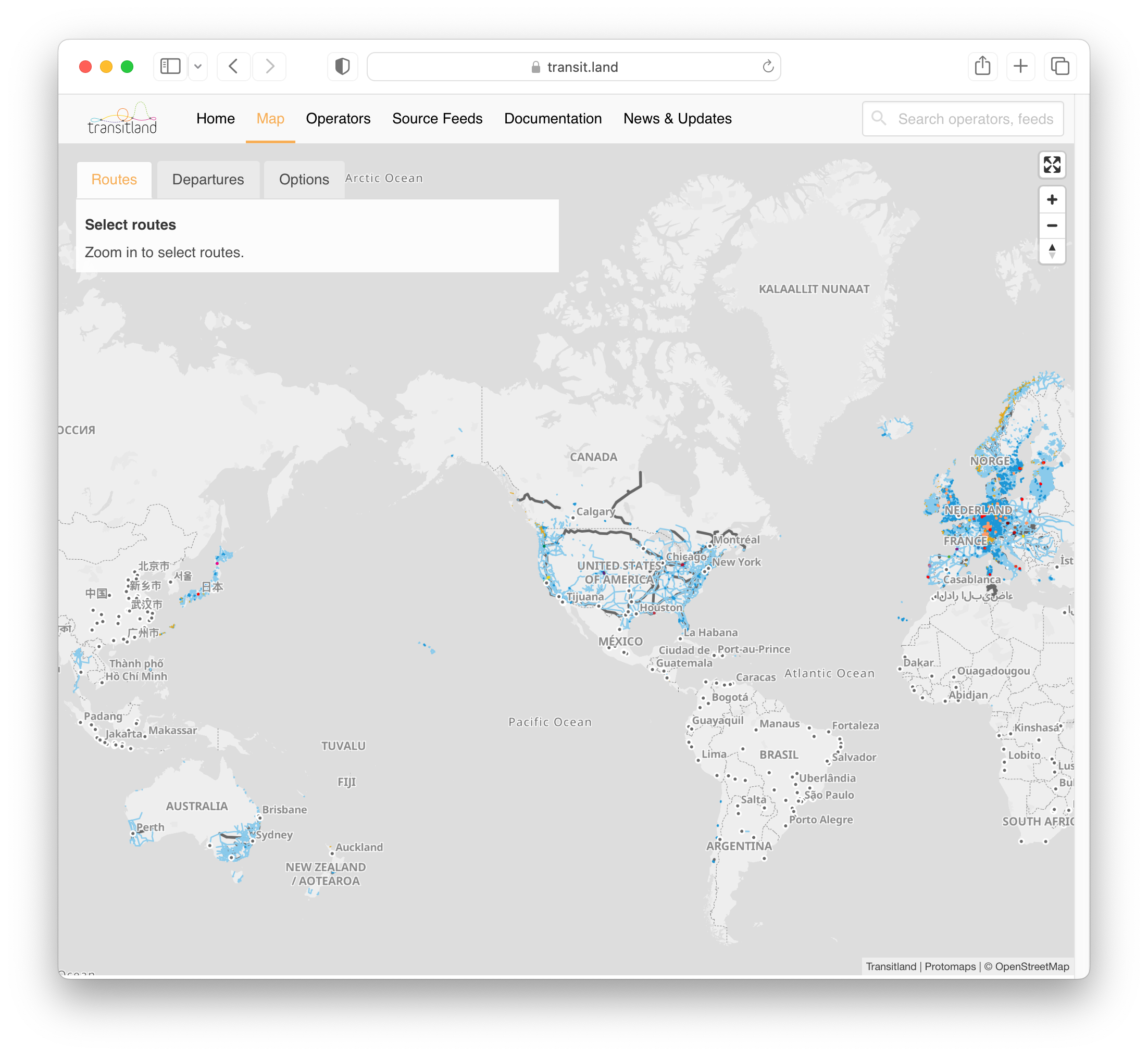
Task: Go to Source Feeds page
Action: (x=437, y=118)
